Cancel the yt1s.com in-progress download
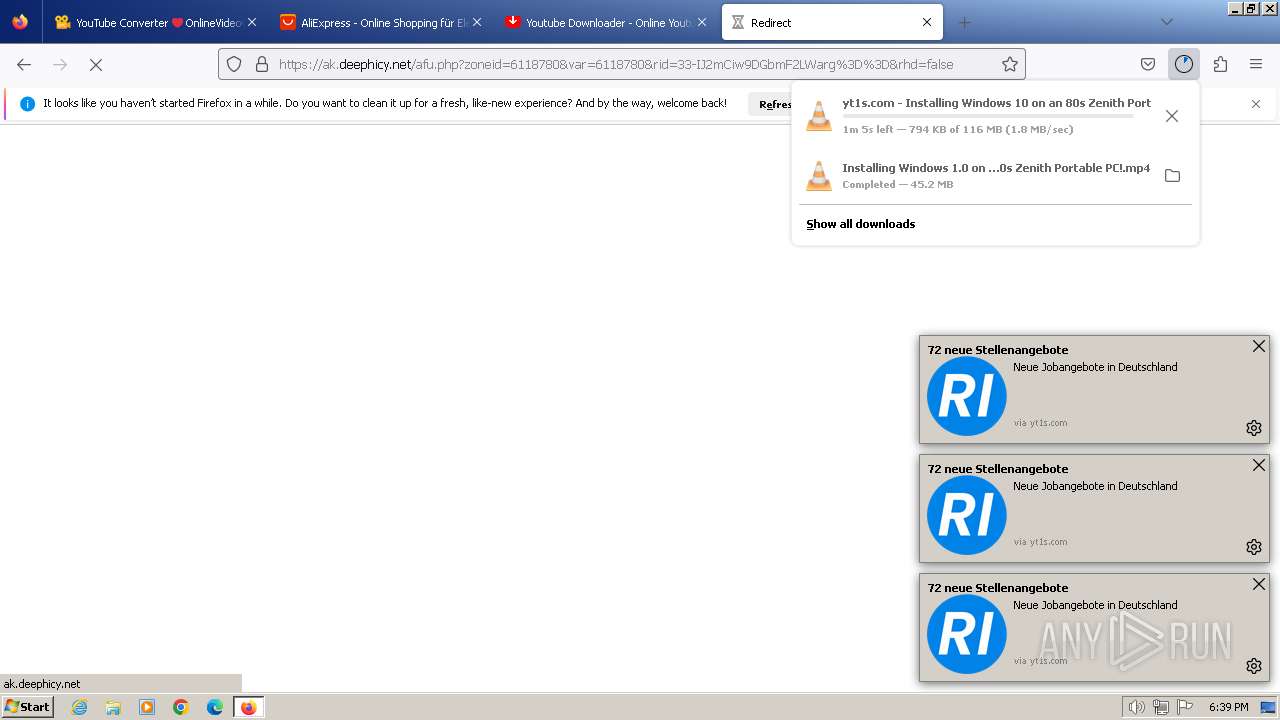The width and height of the screenshot is (1280, 720). [x=1172, y=116]
